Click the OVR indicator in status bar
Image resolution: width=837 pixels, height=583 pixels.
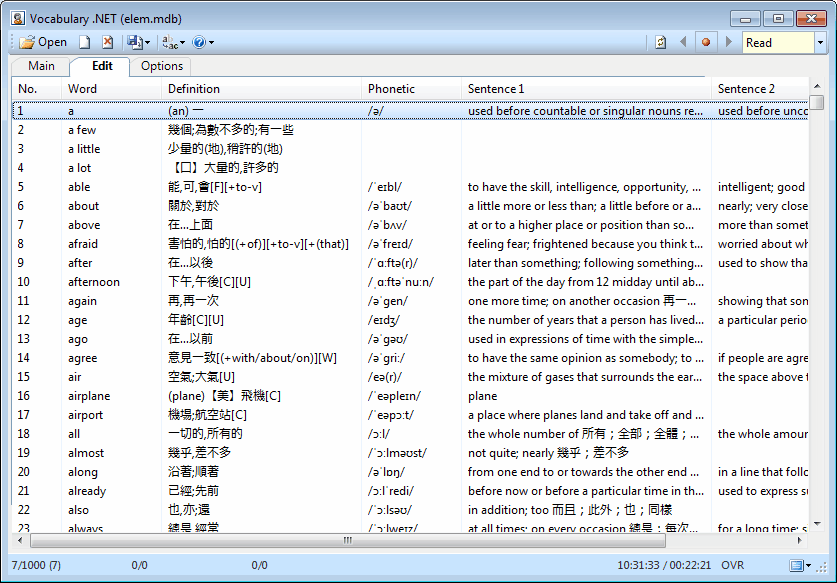[732, 565]
